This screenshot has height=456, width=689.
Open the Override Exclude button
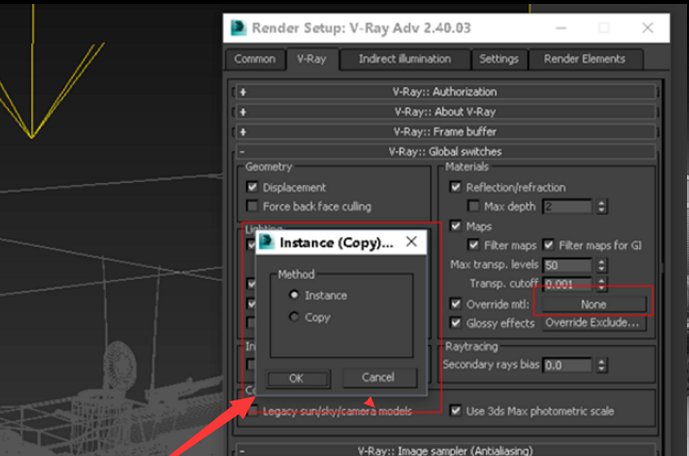point(593,323)
